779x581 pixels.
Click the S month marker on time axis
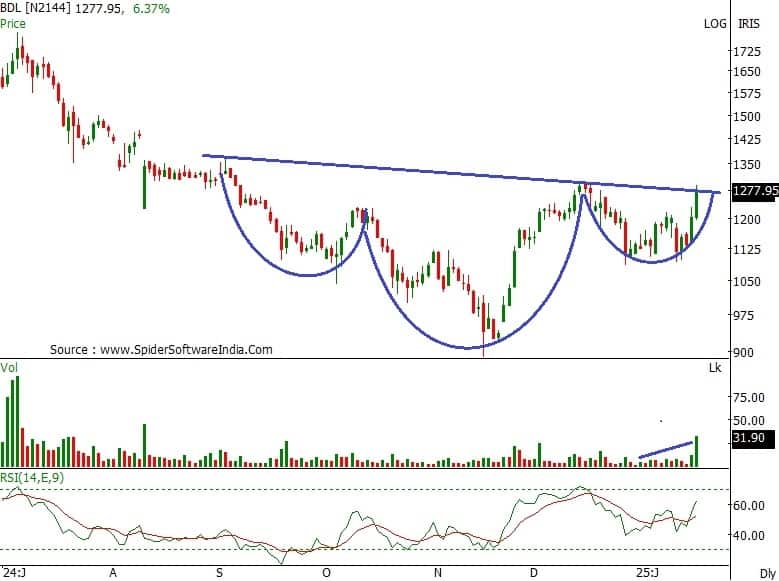point(219,572)
